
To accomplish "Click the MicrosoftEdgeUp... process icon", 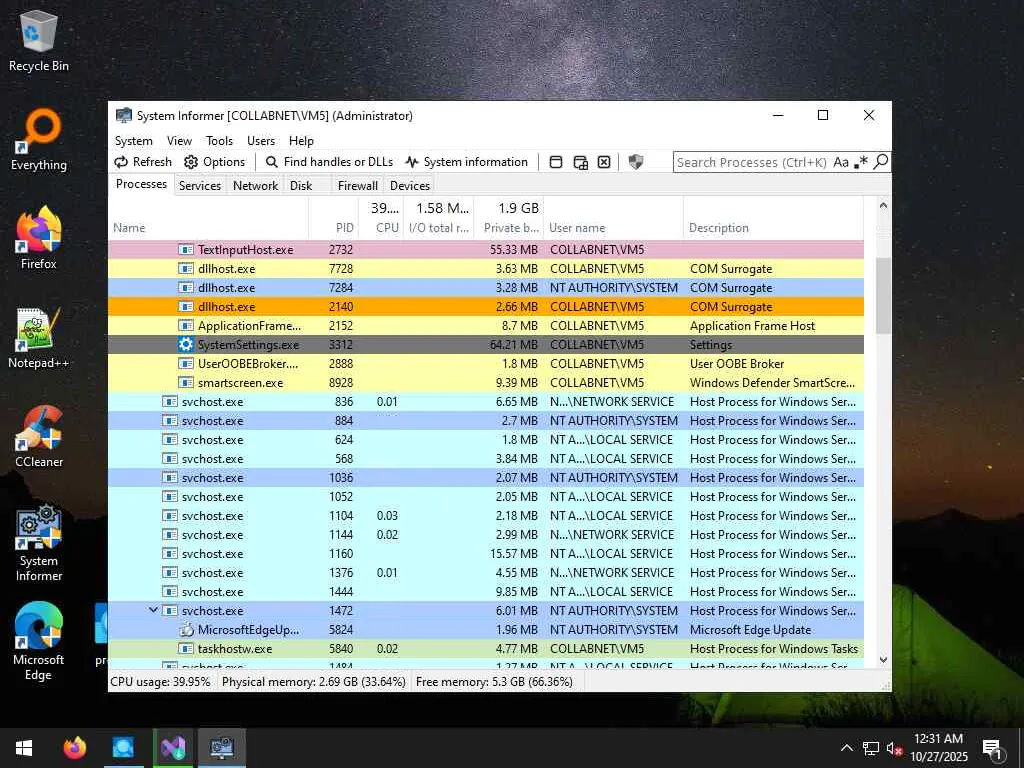I will pos(186,630).
